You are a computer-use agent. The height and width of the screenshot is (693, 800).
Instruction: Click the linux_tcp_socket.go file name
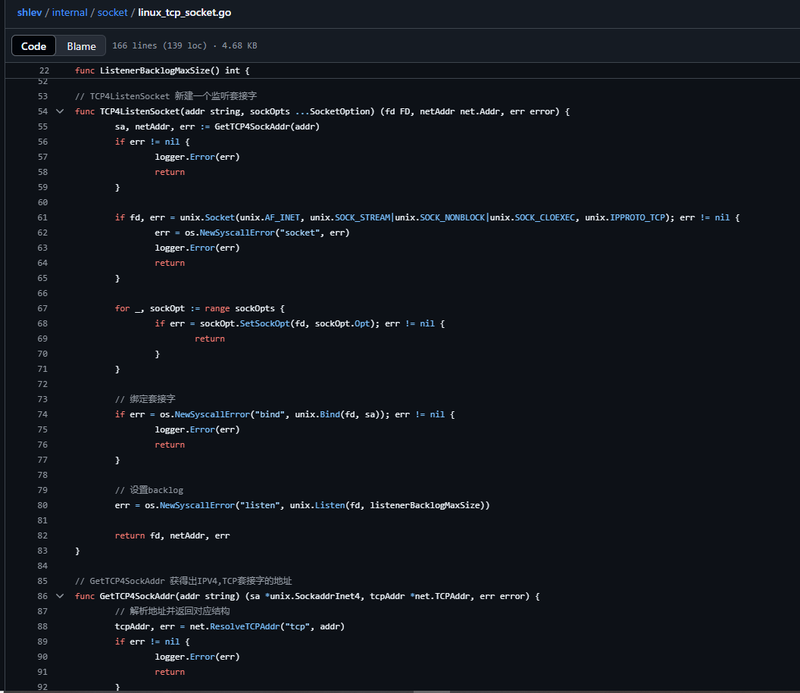185,12
